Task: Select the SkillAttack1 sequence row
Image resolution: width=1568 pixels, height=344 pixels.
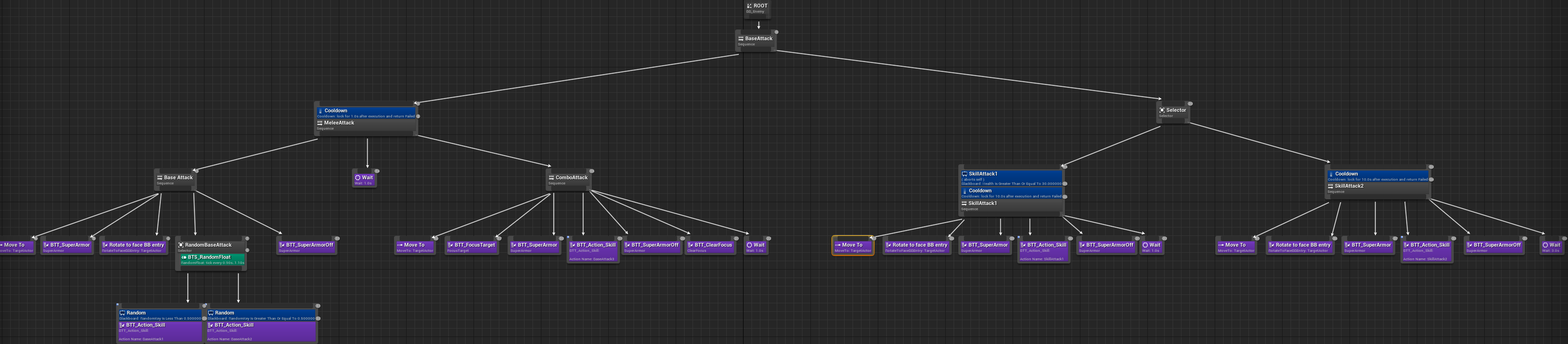Action: click(1011, 206)
